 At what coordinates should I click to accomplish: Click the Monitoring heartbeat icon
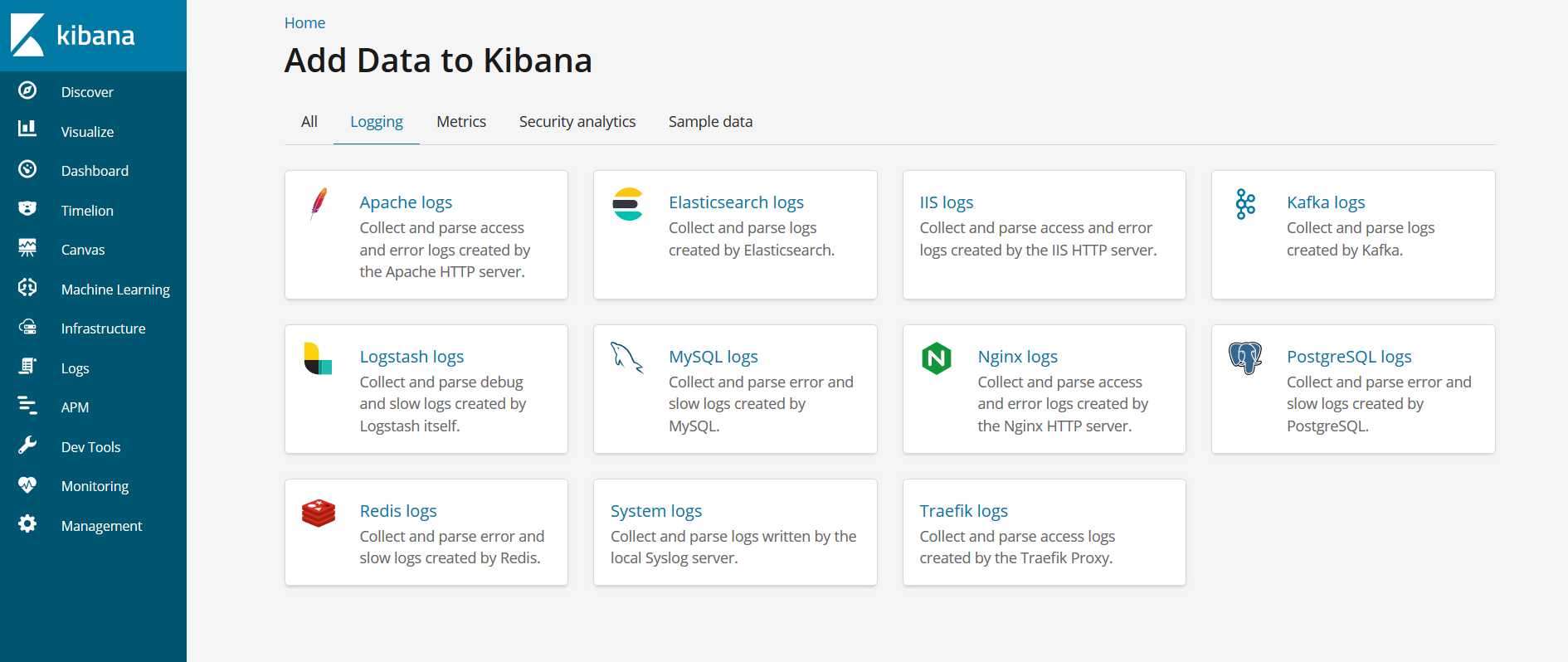click(x=27, y=484)
